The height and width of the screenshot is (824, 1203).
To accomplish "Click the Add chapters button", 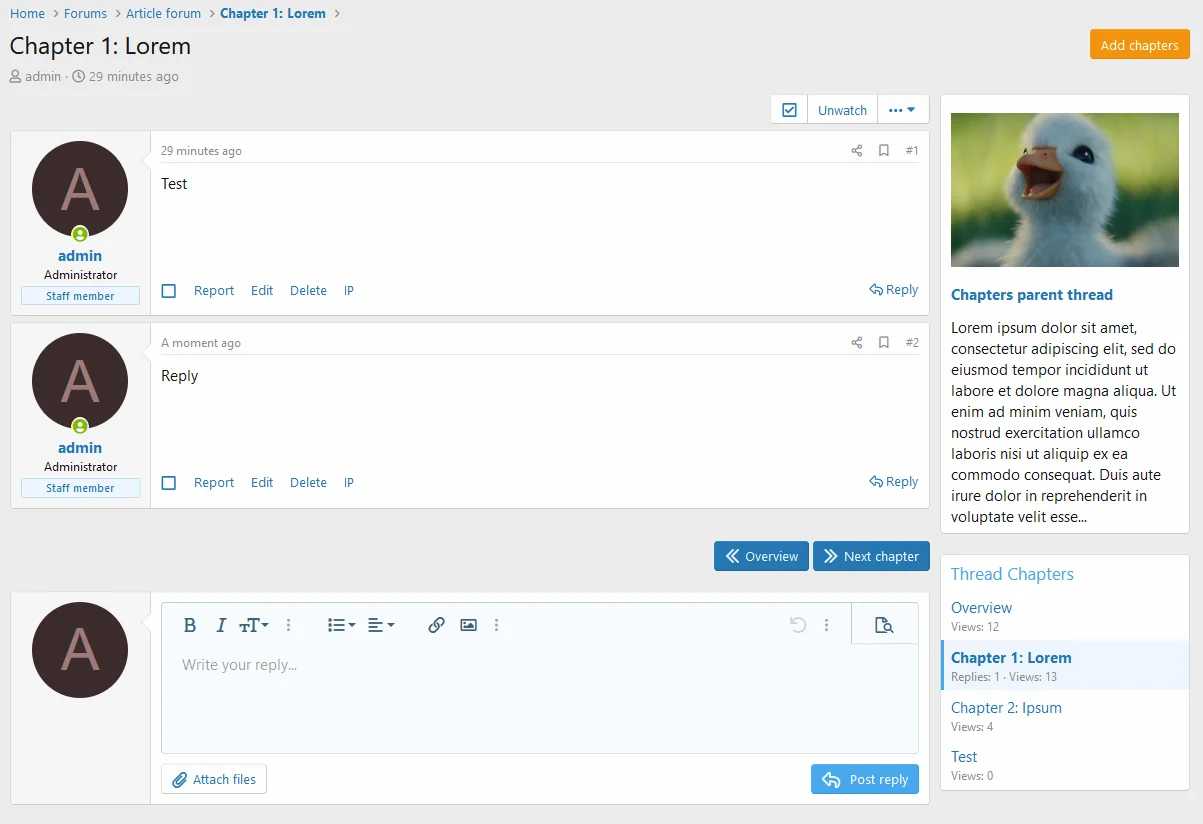I will [x=1139, y=44].
